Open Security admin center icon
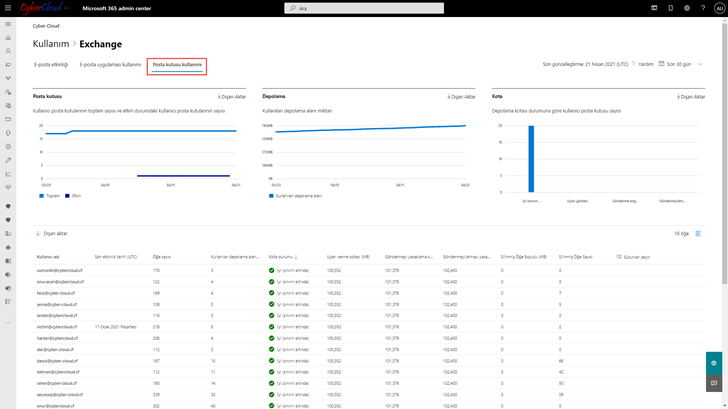Viewport: 728px width, 409px height. [x=8, y=207]
